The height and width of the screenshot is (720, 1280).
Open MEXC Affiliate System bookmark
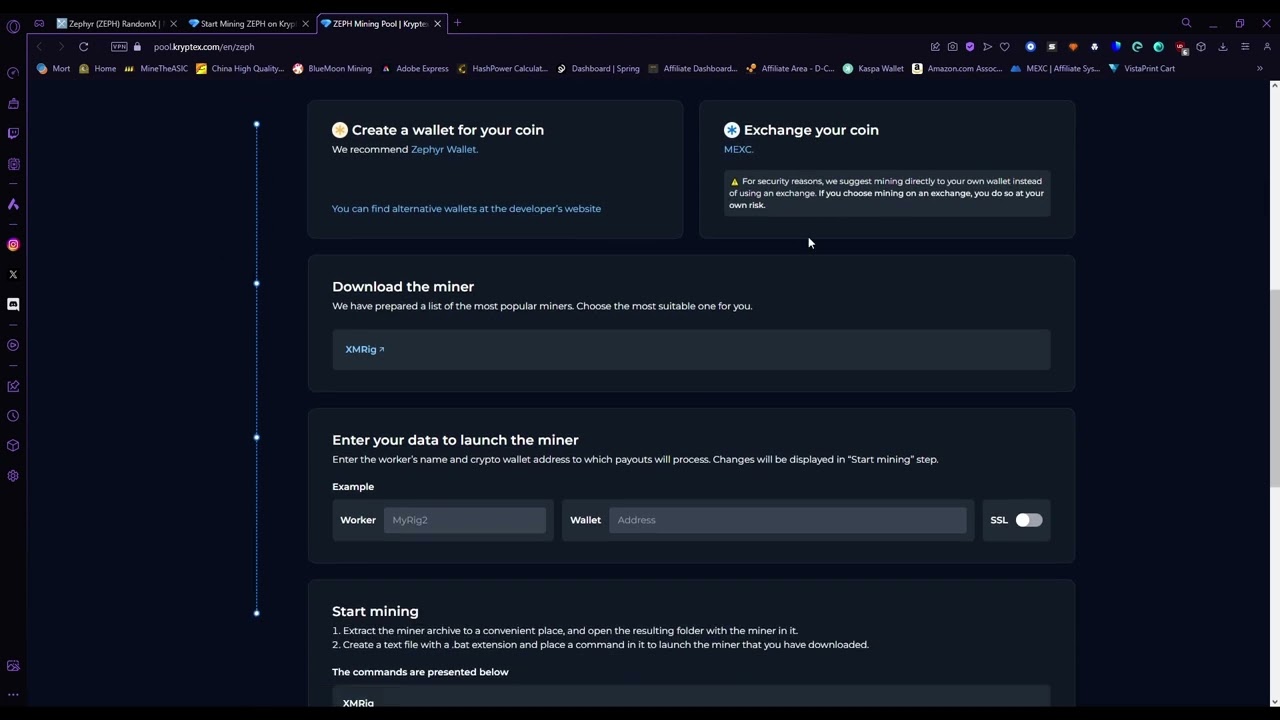1054,69
